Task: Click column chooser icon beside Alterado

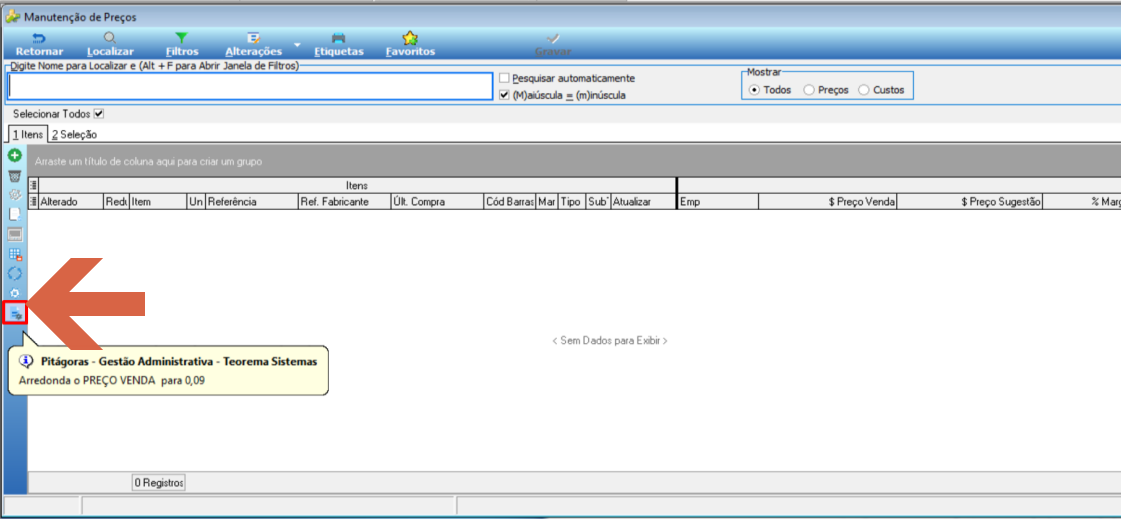Action: pyautogui.click(x=32, y=202)
